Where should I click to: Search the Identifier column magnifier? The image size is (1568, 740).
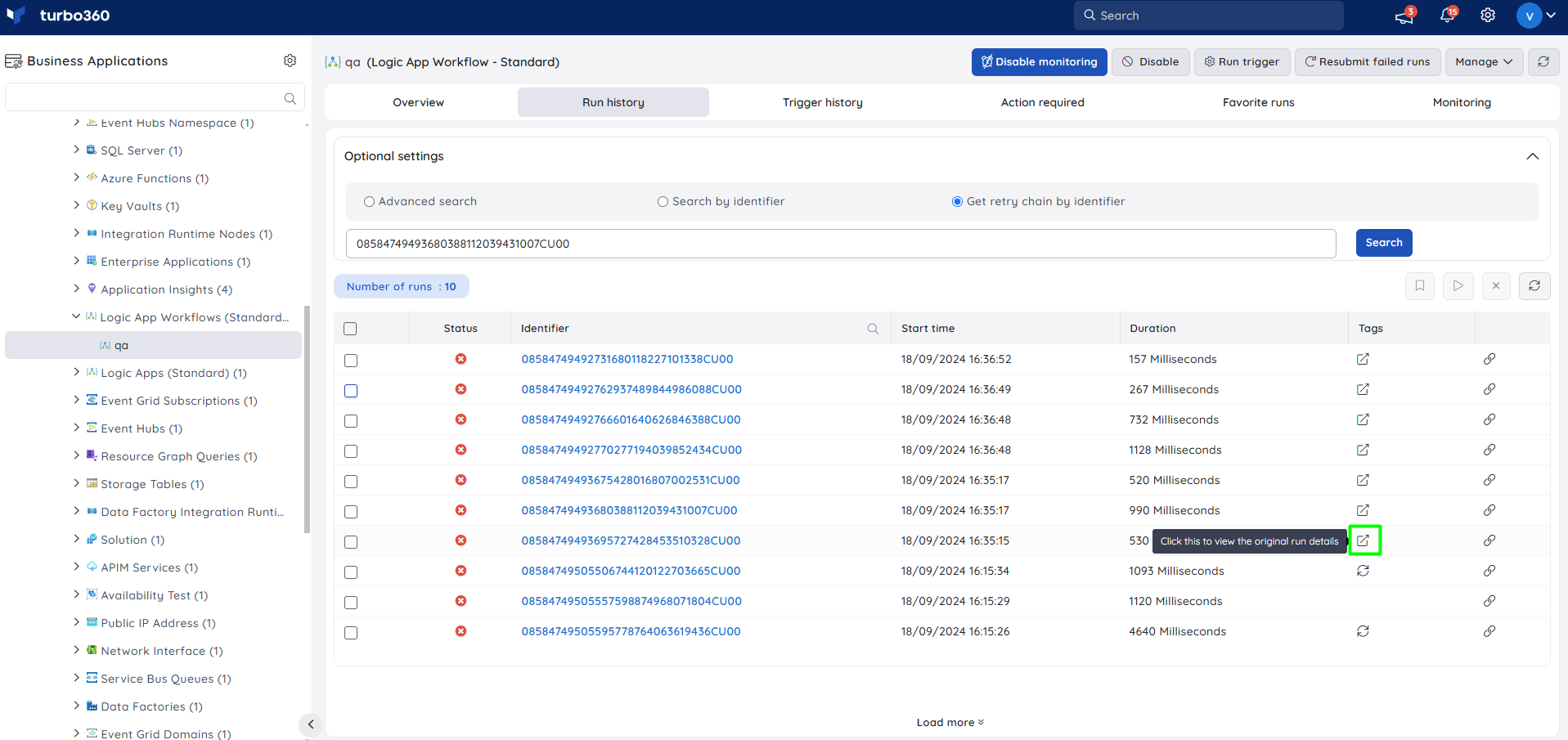click(x=873, y=329)
